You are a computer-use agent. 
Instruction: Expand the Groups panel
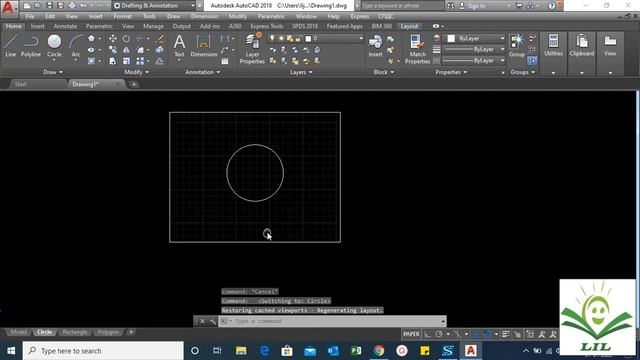click(x=522, y=72)
